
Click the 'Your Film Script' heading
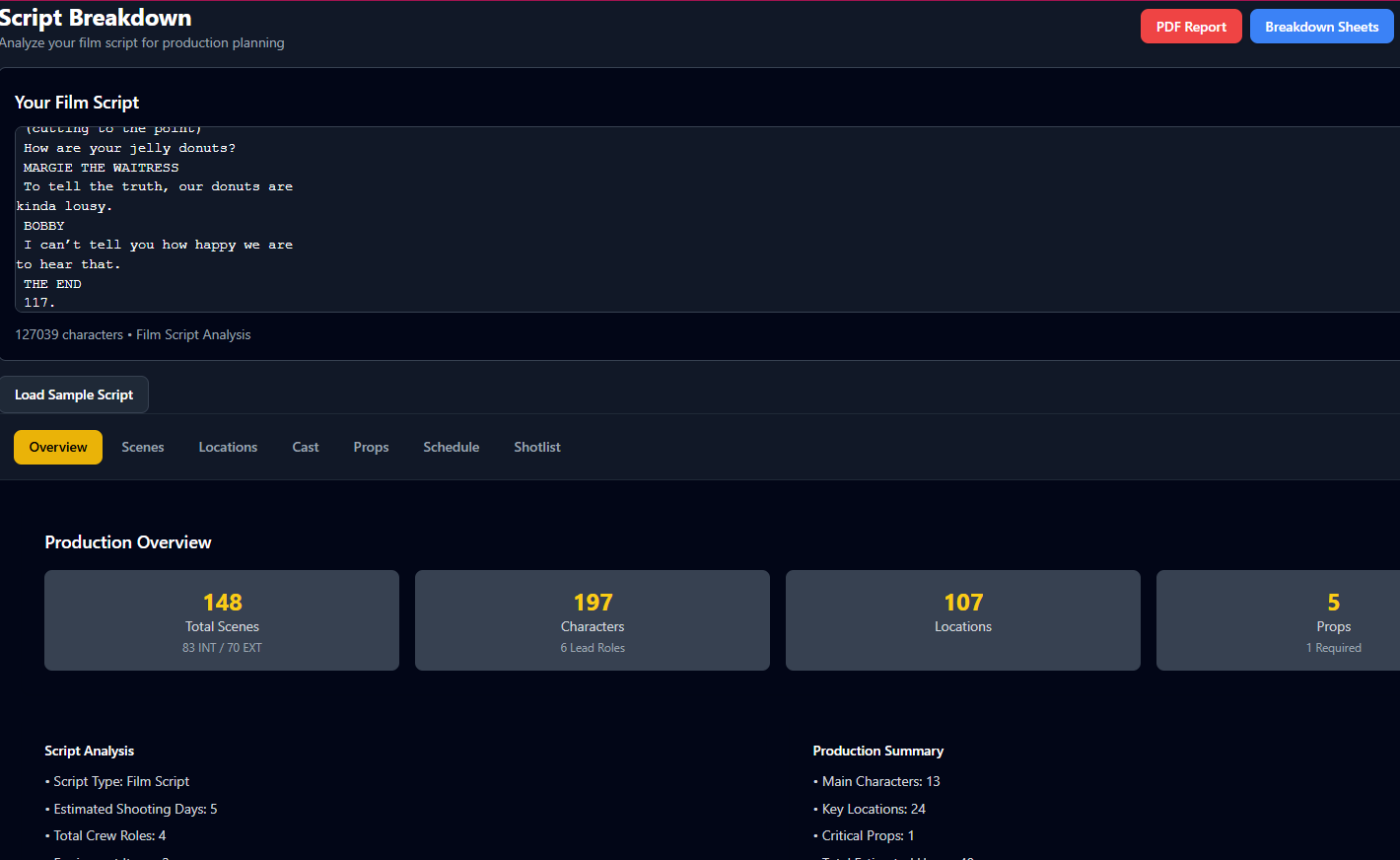77,103
